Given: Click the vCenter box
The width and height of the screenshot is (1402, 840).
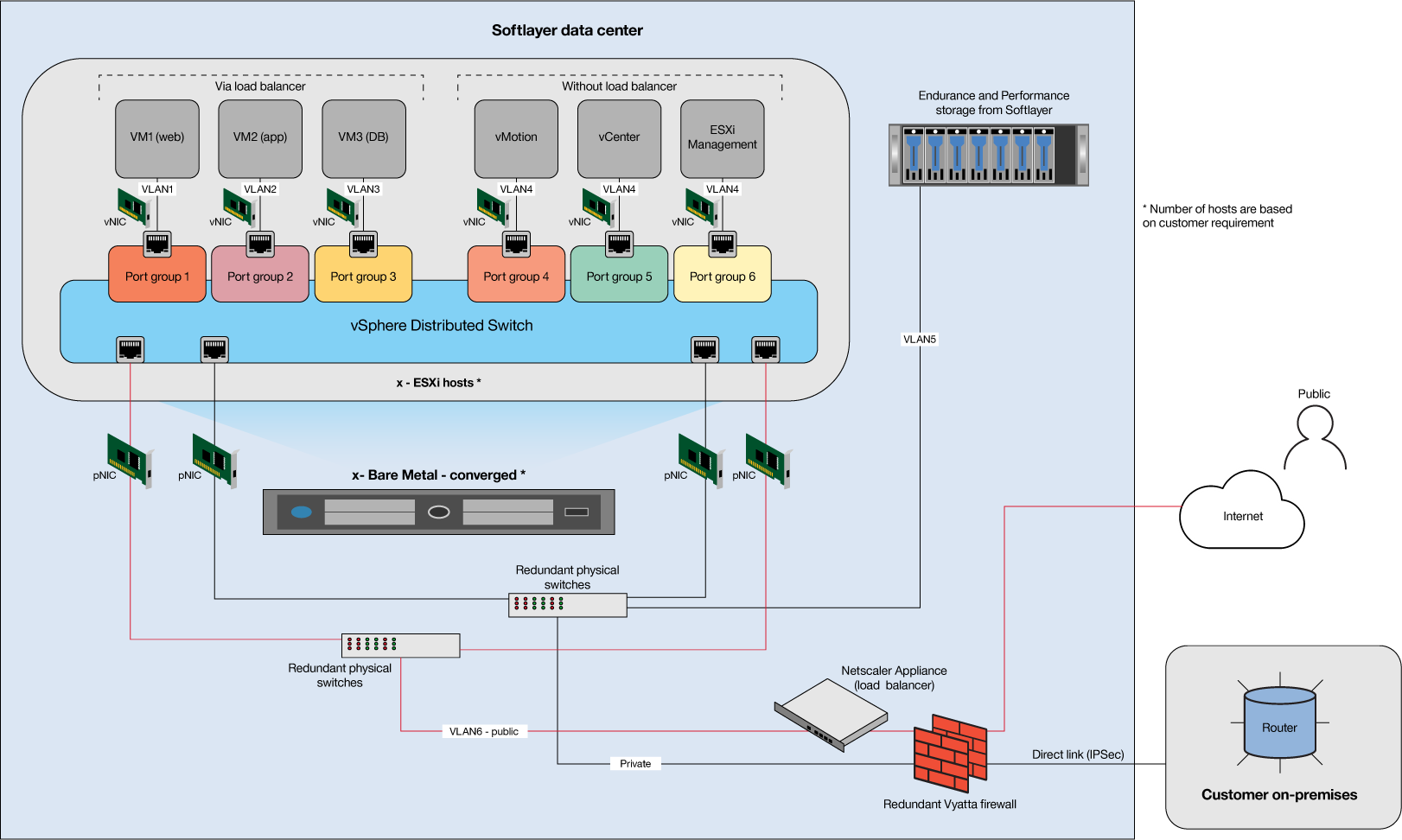Looking at the screenshot, I should pos(619,138).
